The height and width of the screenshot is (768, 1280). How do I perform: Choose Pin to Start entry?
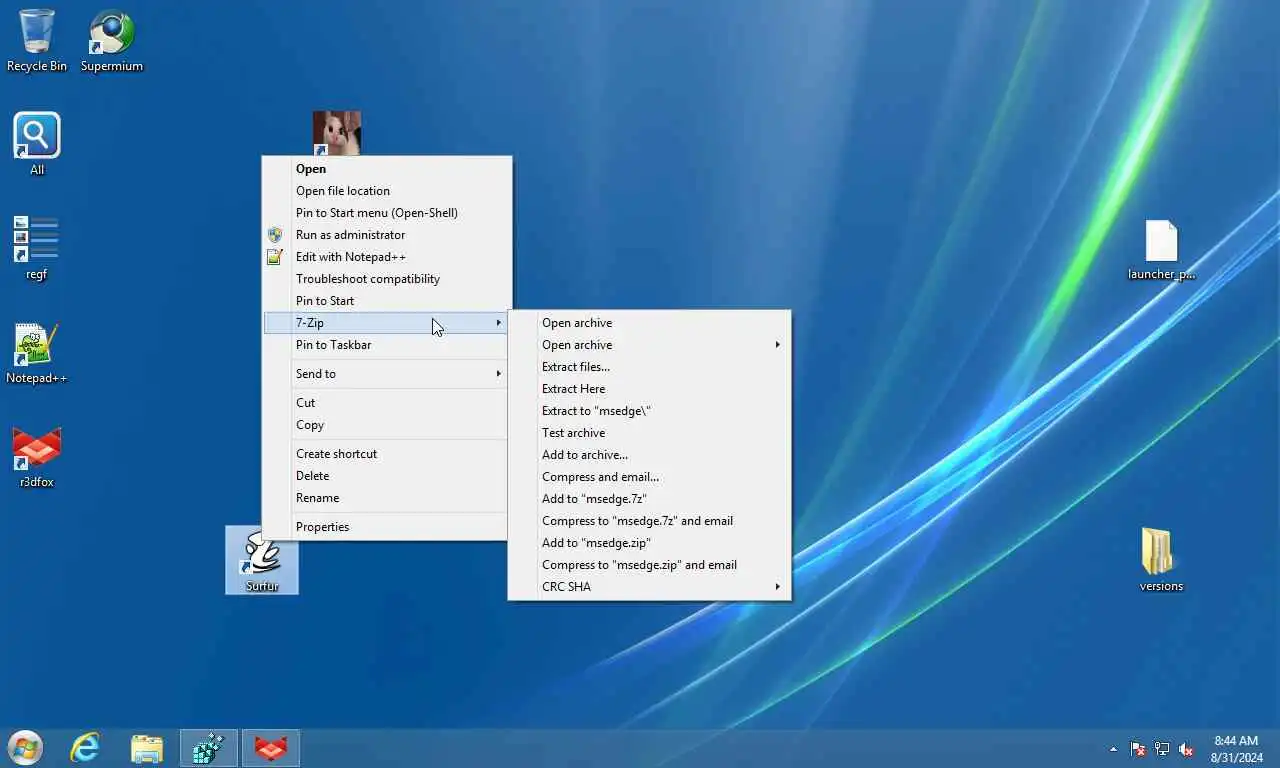[386, 301]
